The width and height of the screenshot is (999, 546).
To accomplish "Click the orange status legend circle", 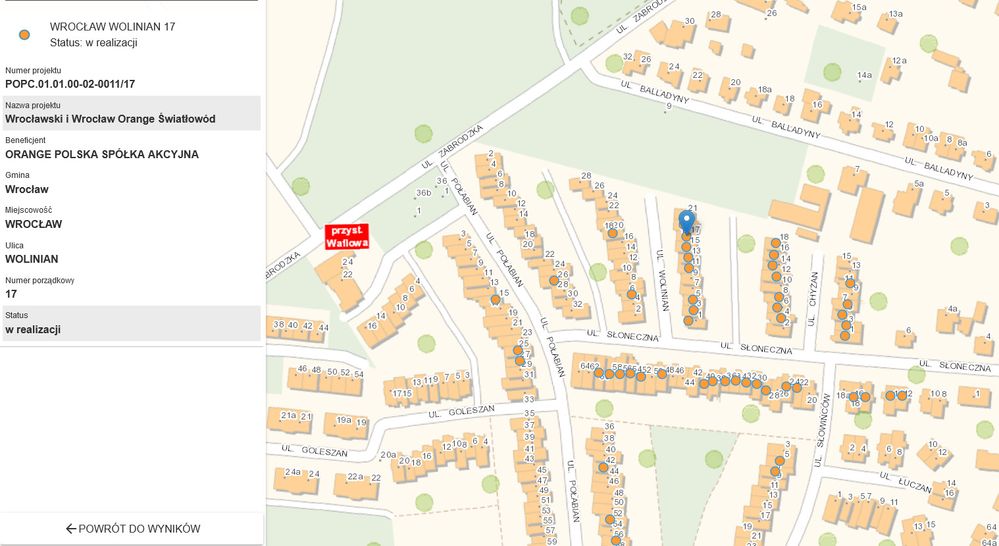I will coord(24,34).
